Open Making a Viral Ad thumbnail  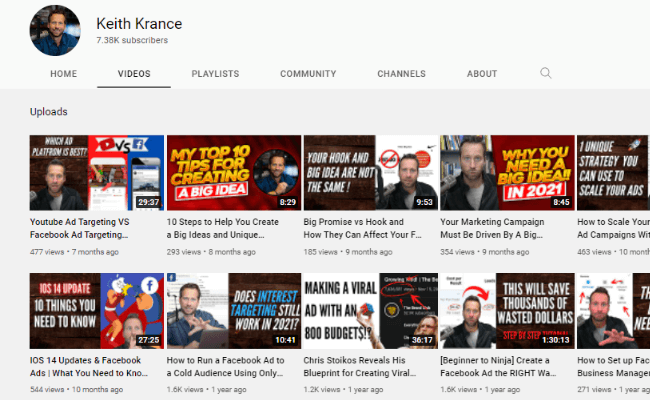tap(371, 310)
